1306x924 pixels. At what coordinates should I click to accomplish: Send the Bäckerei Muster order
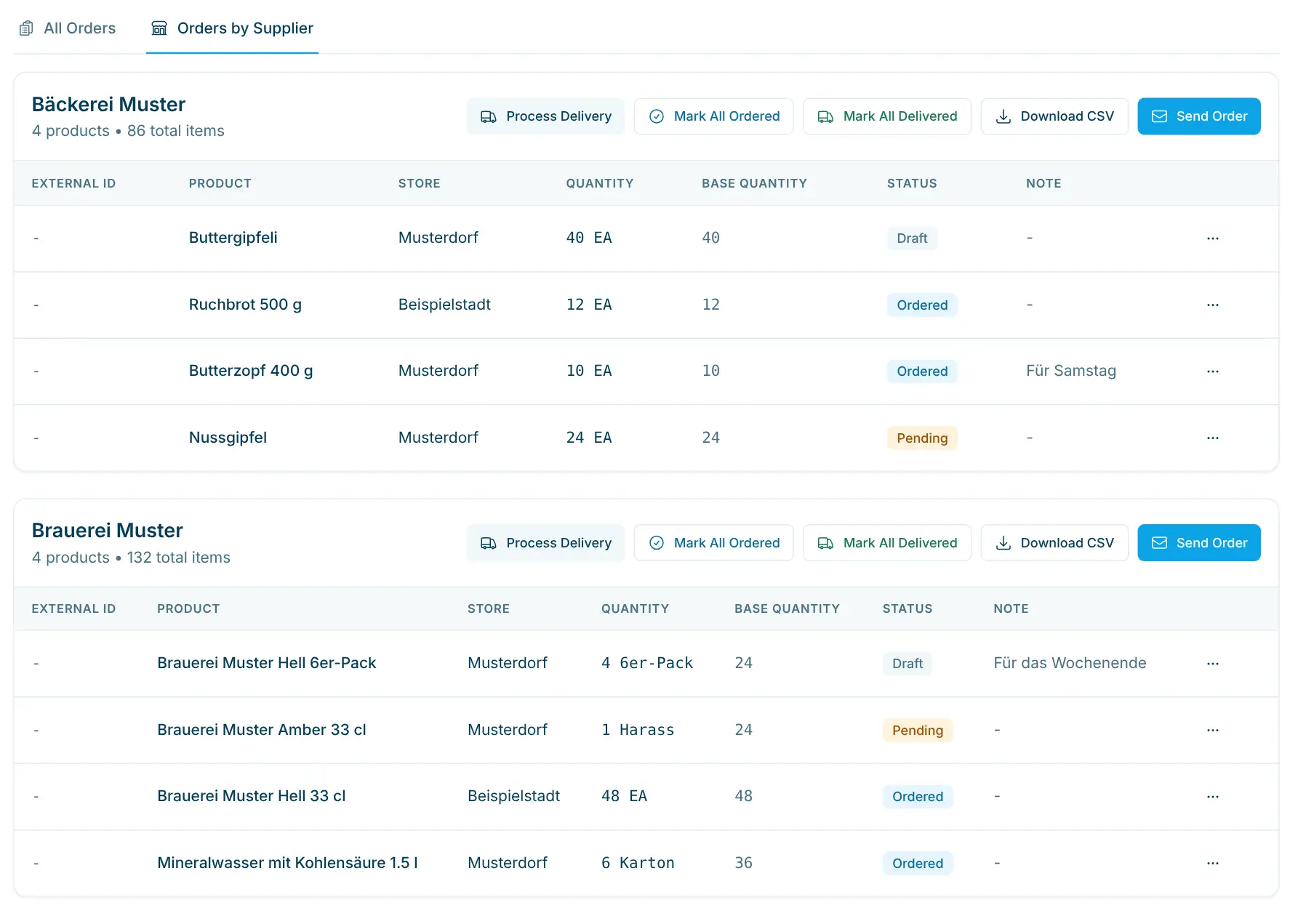(x=1198, y=116)
